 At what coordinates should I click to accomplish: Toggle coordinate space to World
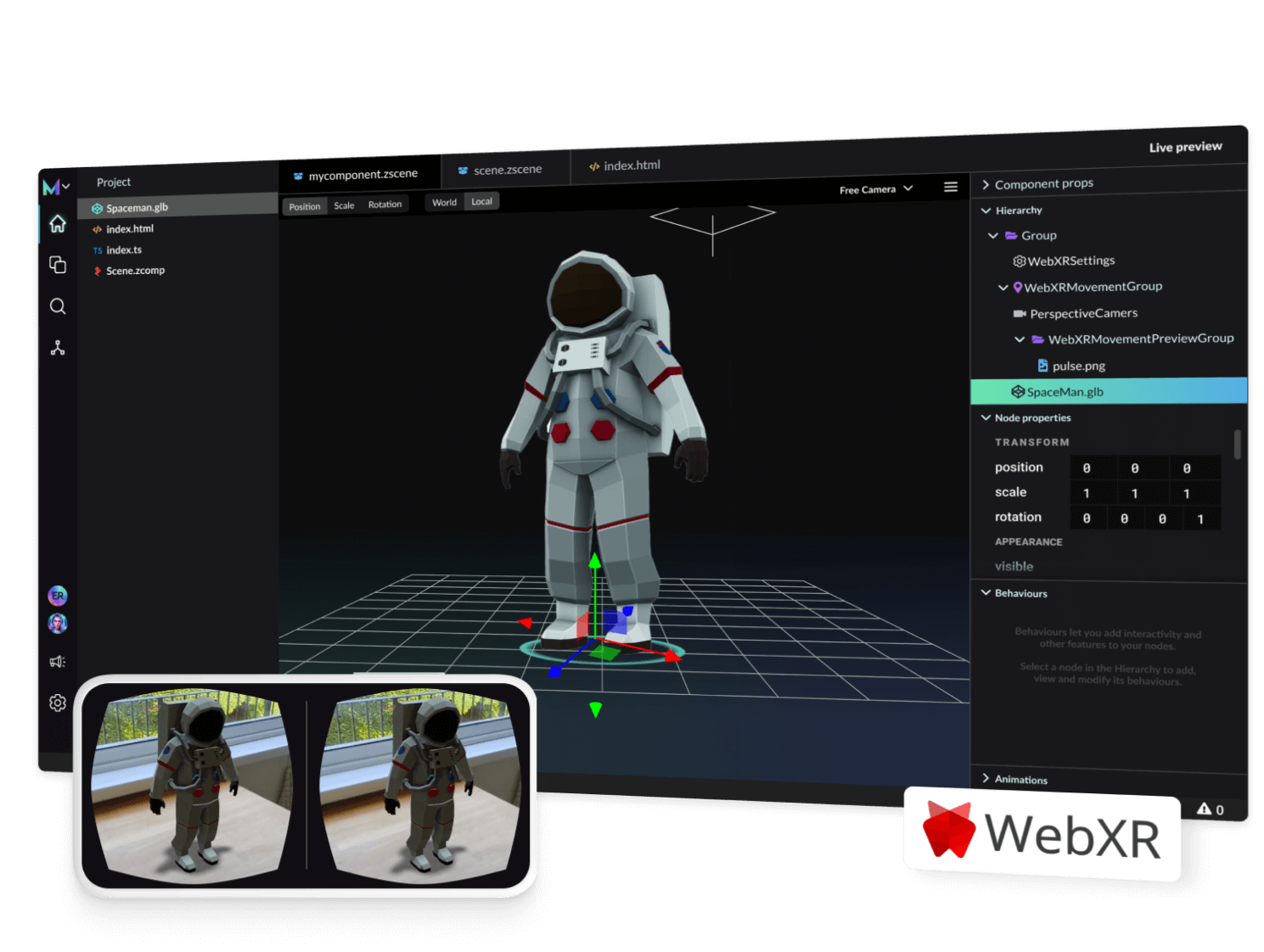click(444, 202)
